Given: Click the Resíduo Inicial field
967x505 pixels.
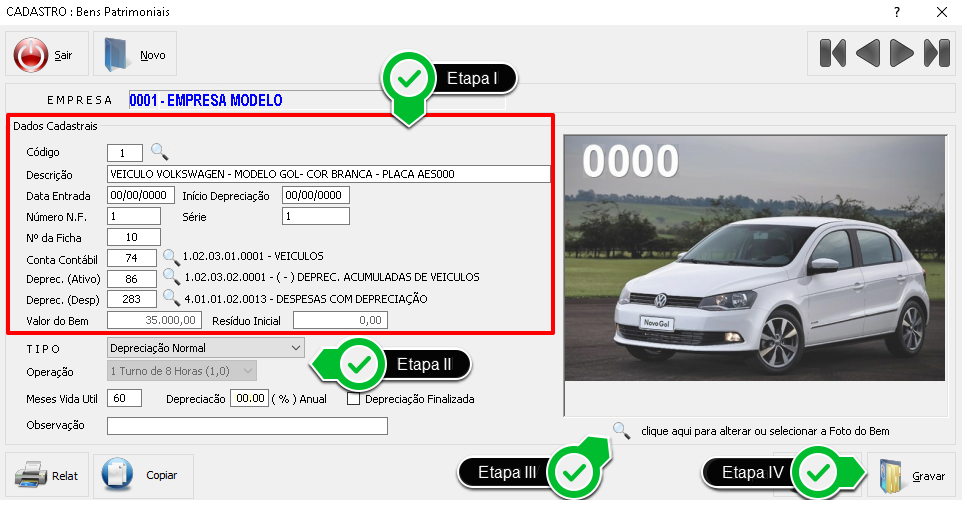Looking at the screenshot, I should point(340,320).
